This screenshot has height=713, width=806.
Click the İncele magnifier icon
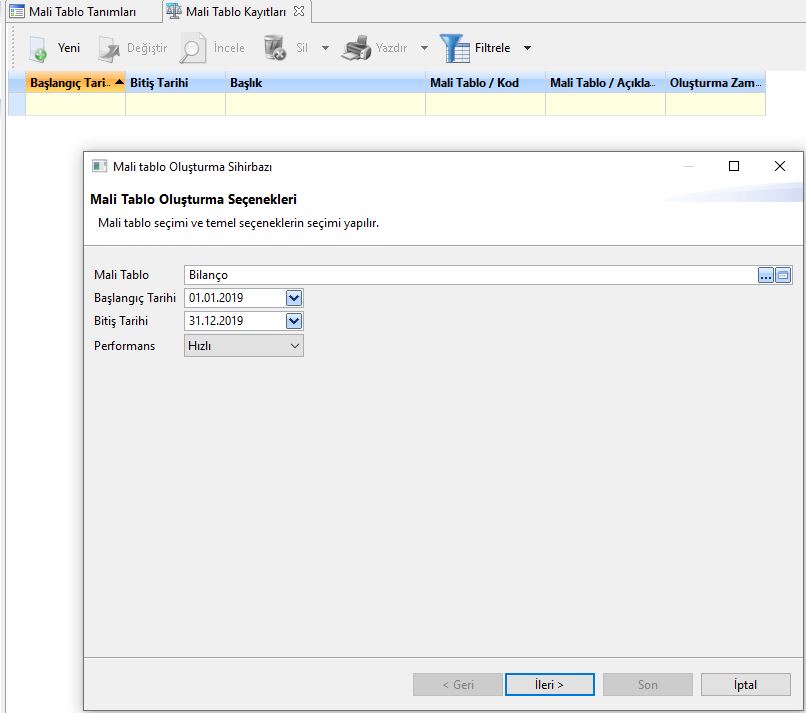click(193, 48)
